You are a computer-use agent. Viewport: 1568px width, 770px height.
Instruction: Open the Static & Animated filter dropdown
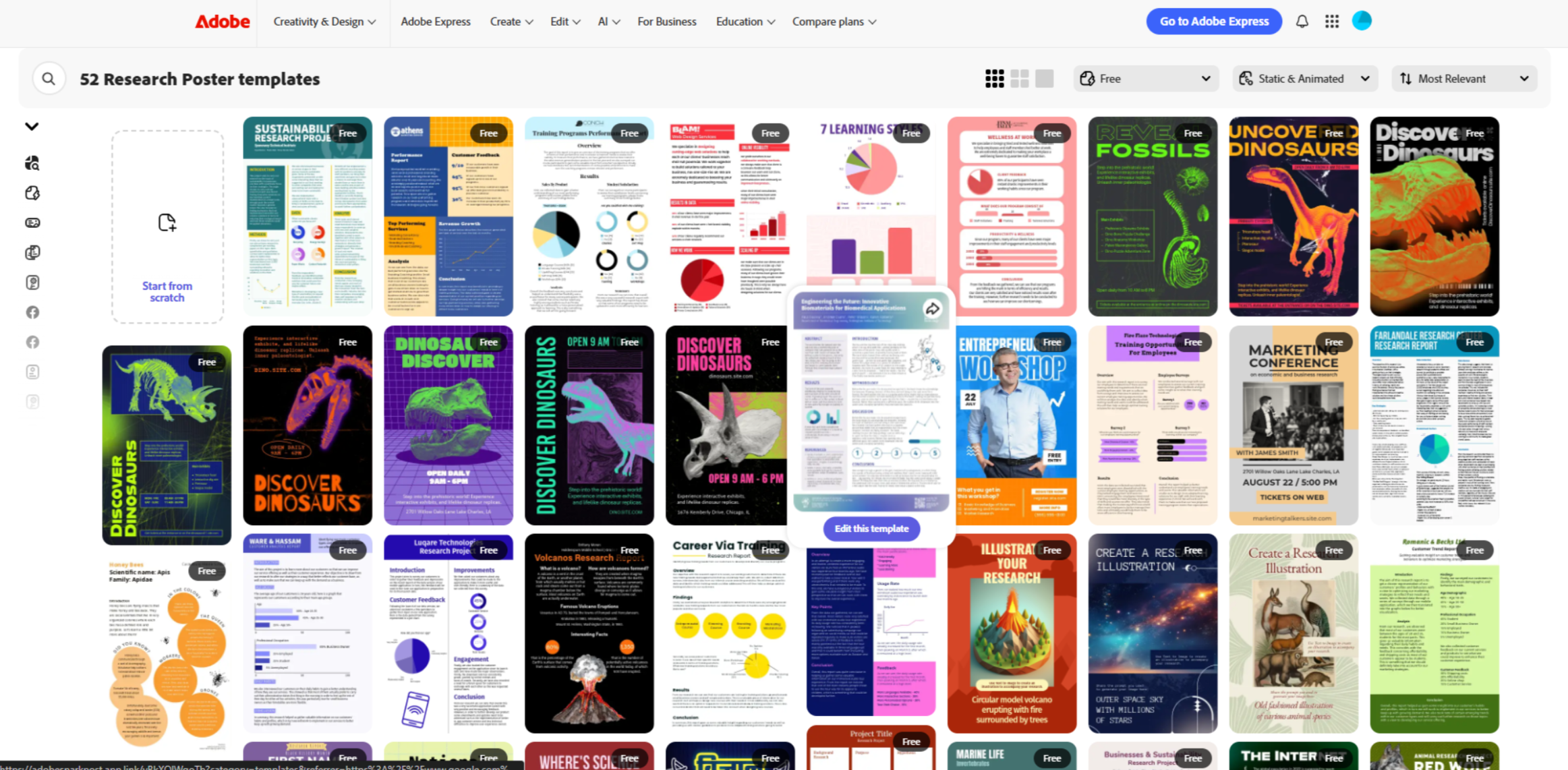point(1304,78)
